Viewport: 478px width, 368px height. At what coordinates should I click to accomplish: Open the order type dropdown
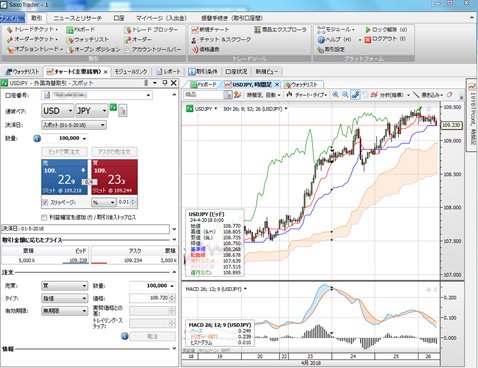click(x=65, y=298)
